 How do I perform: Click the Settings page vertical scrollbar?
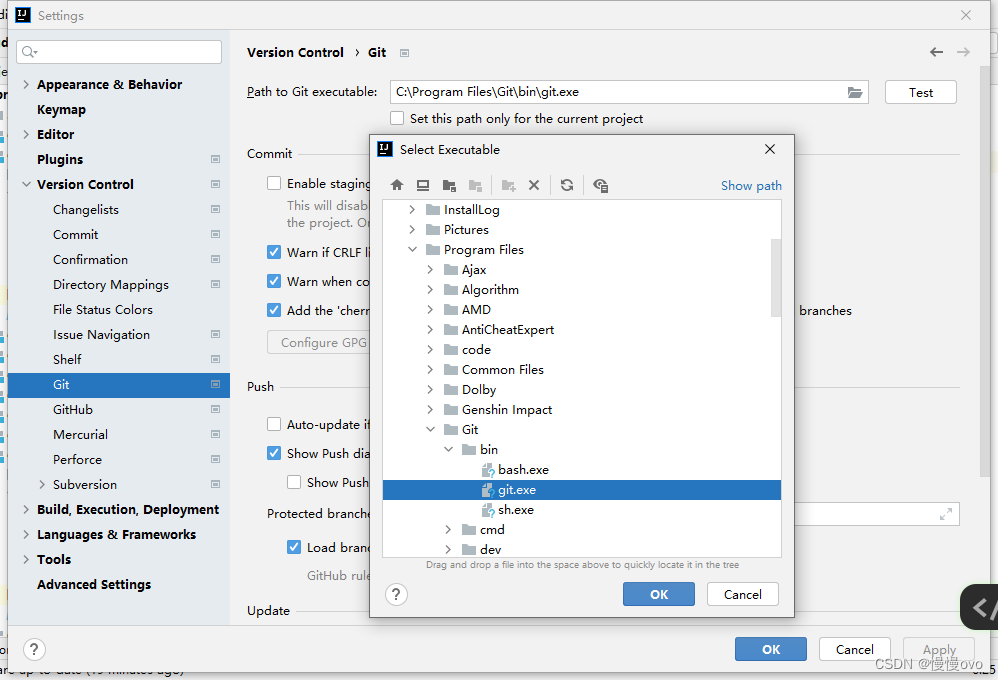[985, 272]
